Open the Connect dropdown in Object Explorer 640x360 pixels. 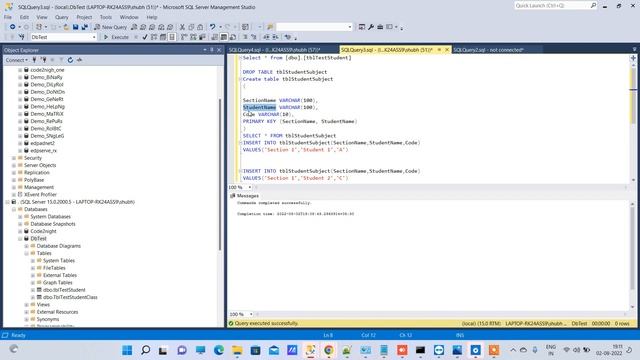(17, 60)
